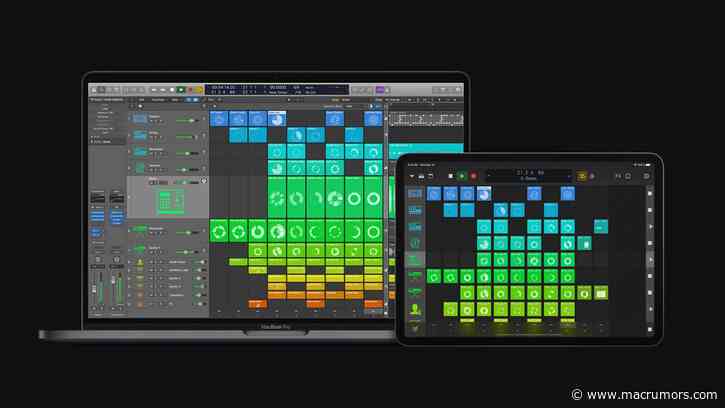
Task: Click the Stop button in MacBook transport
Action: (x=172, y=90)
